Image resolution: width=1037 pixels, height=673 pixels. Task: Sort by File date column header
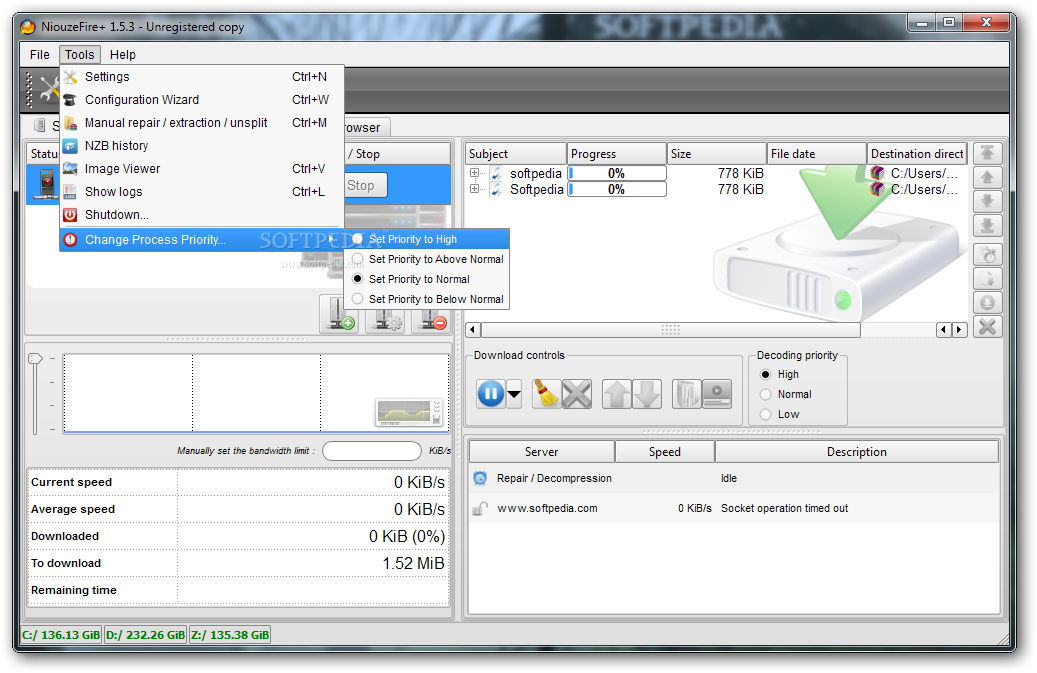point(817,153)
